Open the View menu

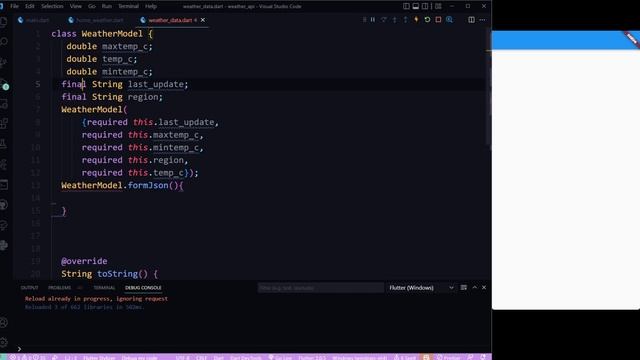[76, 6]
